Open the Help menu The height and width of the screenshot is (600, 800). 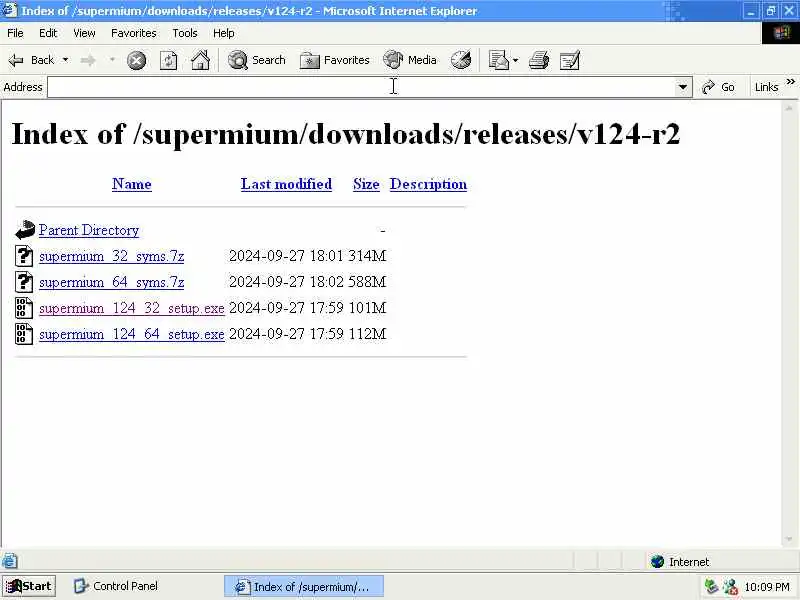pyautogui.click(x=223, y=33)
